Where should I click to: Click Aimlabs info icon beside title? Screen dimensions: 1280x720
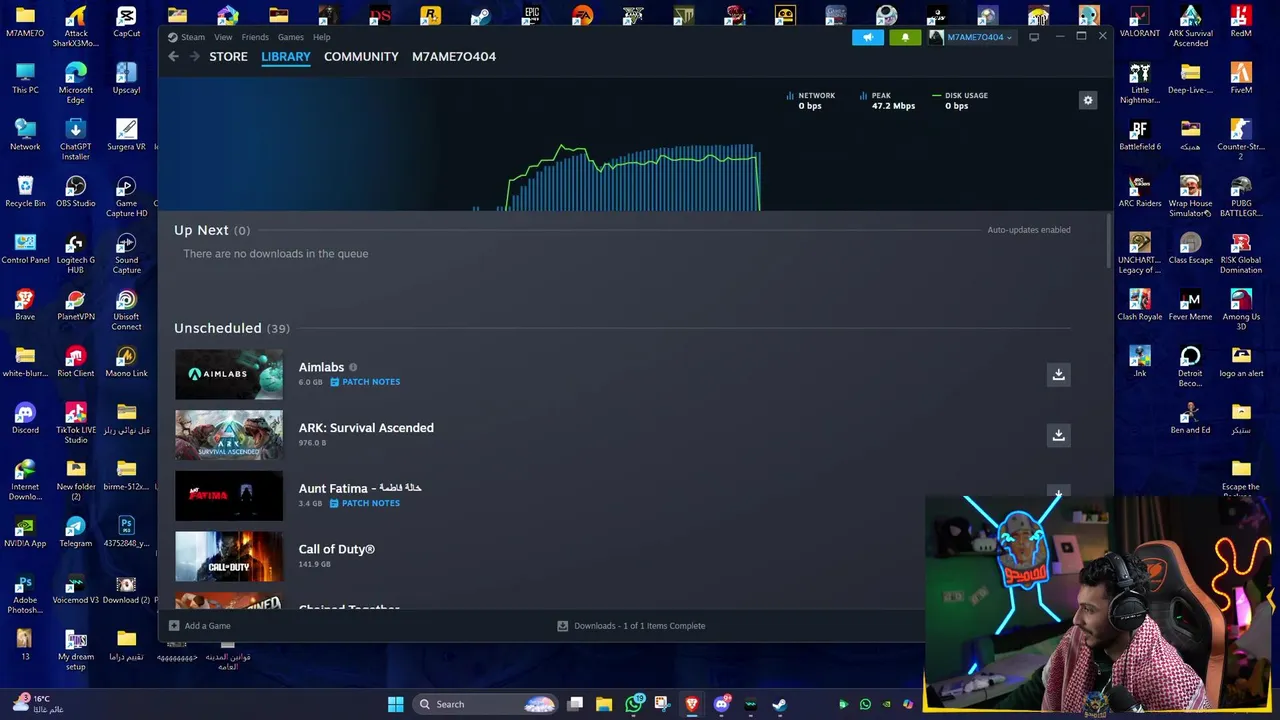pyautogui.click(x=353, y=367)
